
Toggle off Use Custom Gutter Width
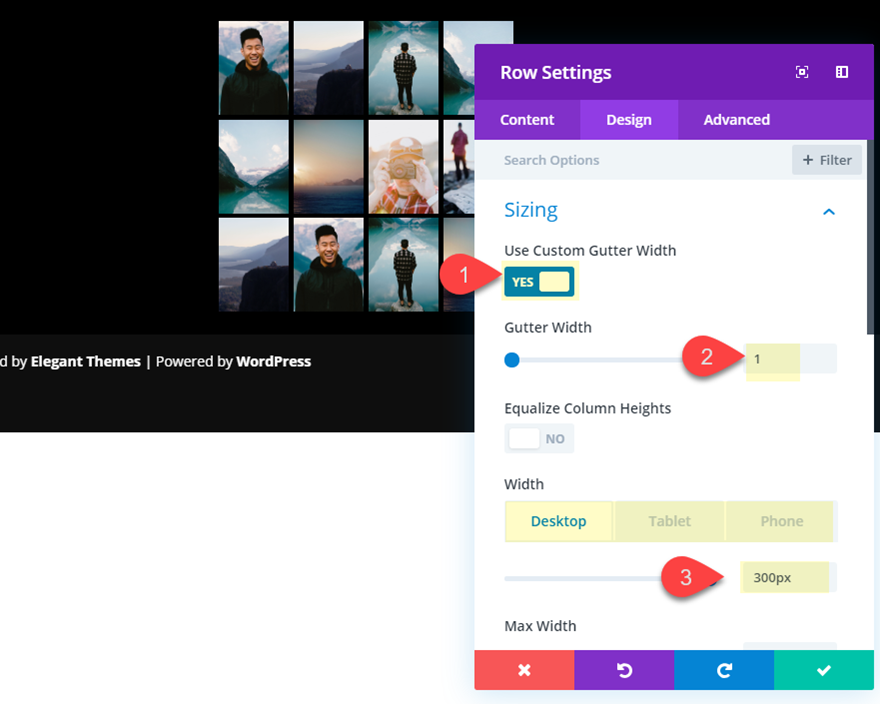(x=540, y=281)
